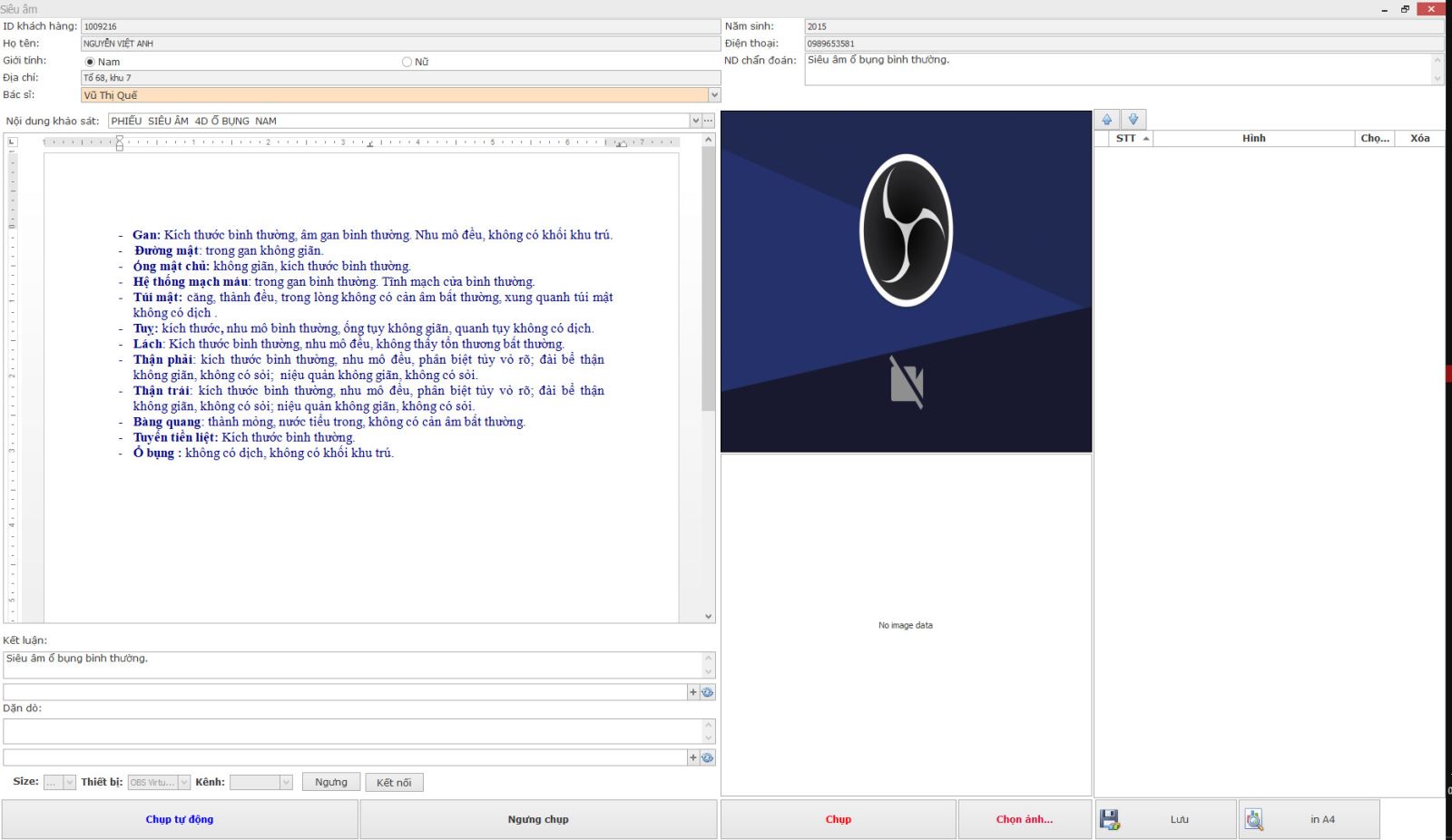Sort by the STT column arrow
1452x840 pixels.
pyautogui.click(x=1146, y=139)
